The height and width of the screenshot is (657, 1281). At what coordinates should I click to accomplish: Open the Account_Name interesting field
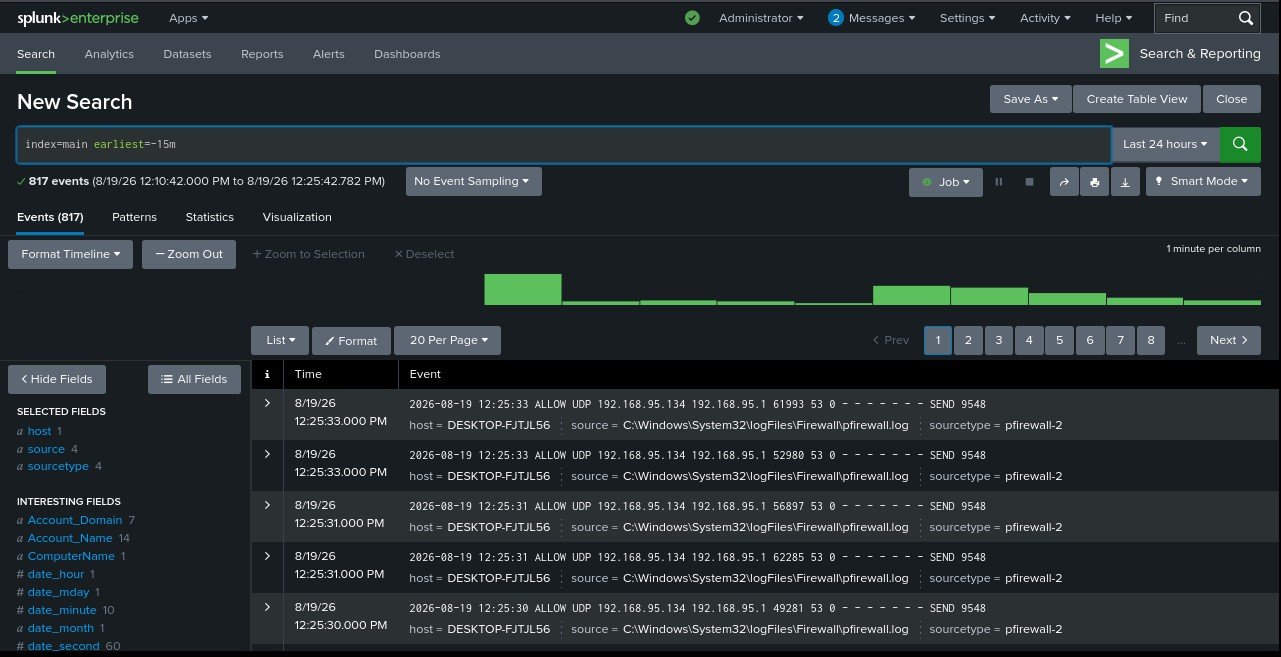pyautogui.click(x=70, y=538)
